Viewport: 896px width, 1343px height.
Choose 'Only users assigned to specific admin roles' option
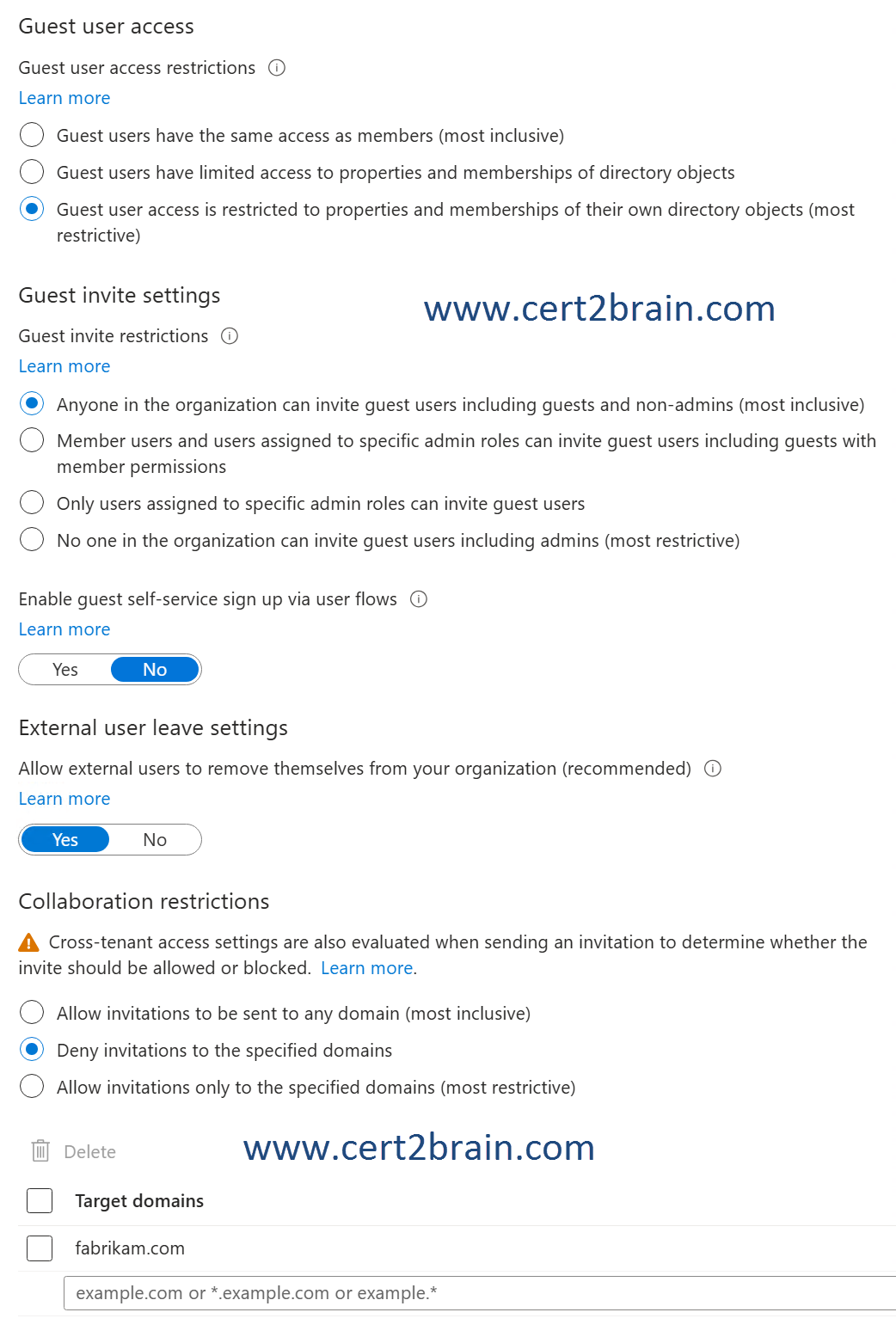pyautogui.click(x=32, y=502)
